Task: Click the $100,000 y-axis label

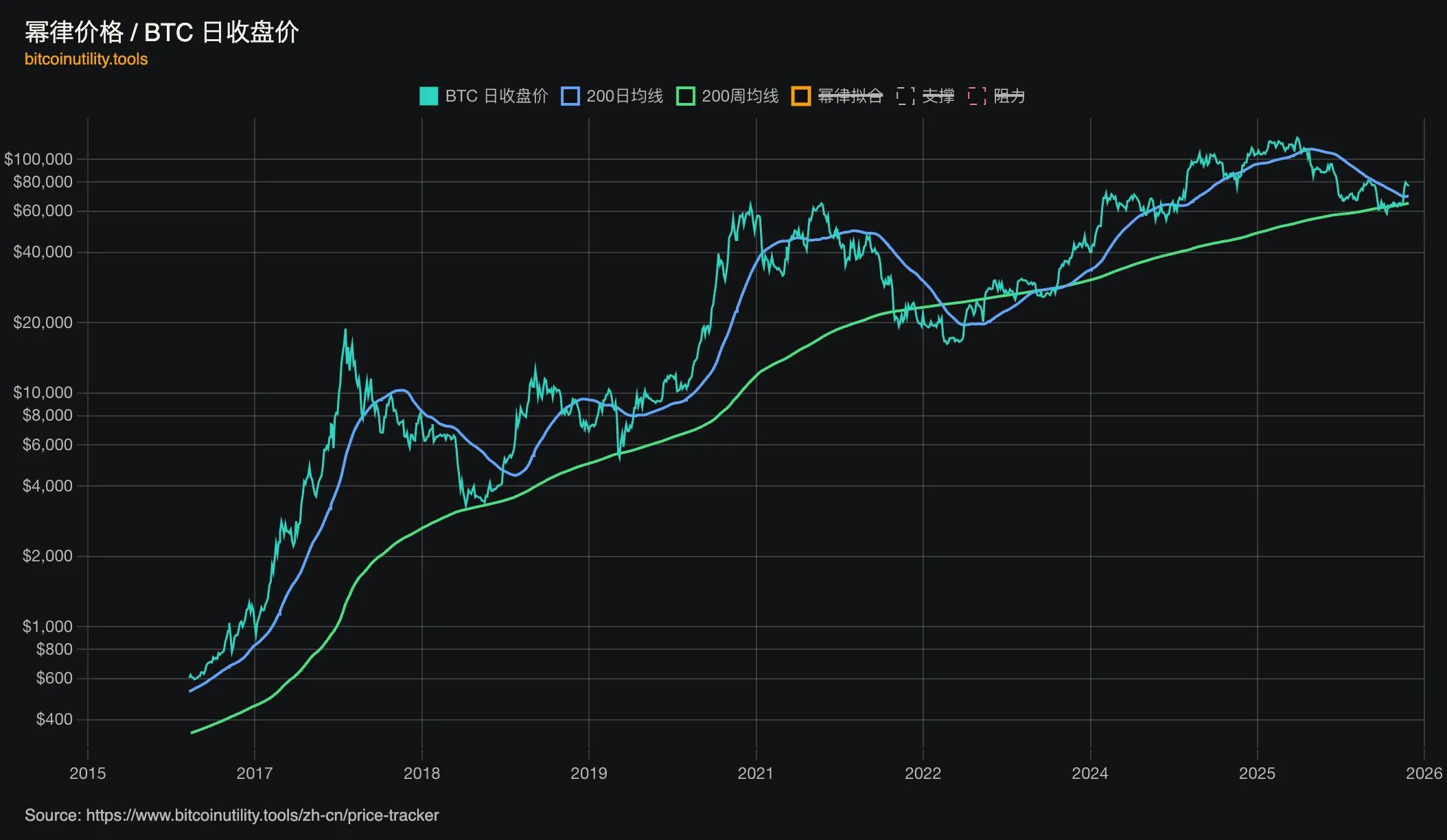Action: [38, 159]
